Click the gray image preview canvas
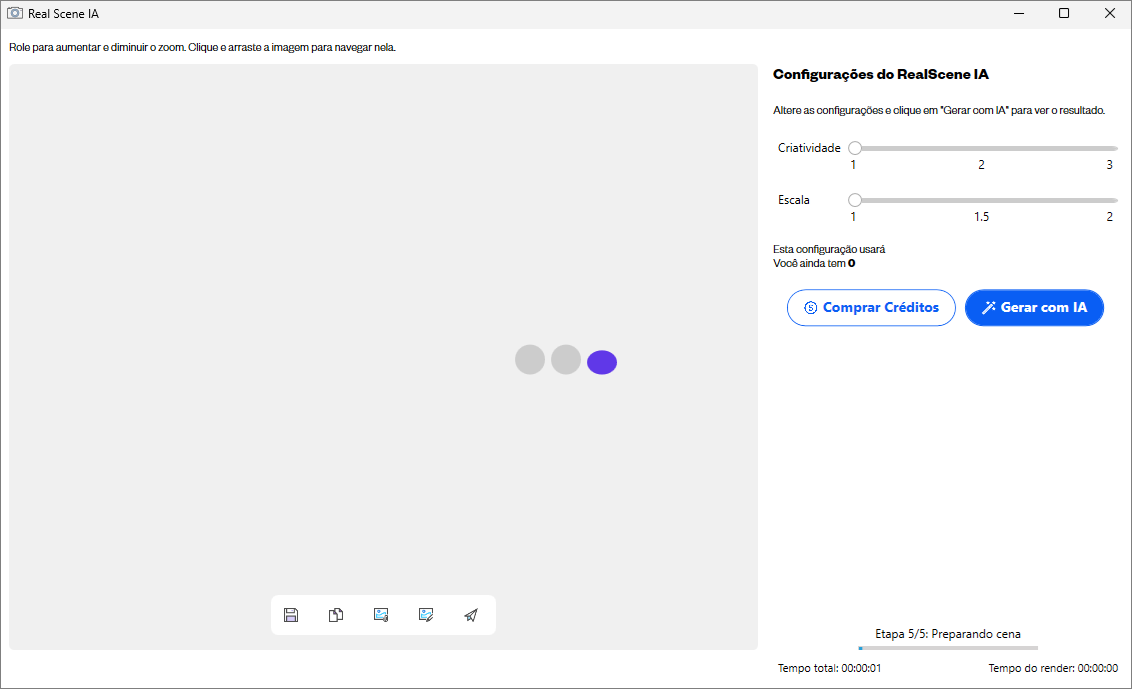This screenshot has width=1132, height=689. coord(383,357)
